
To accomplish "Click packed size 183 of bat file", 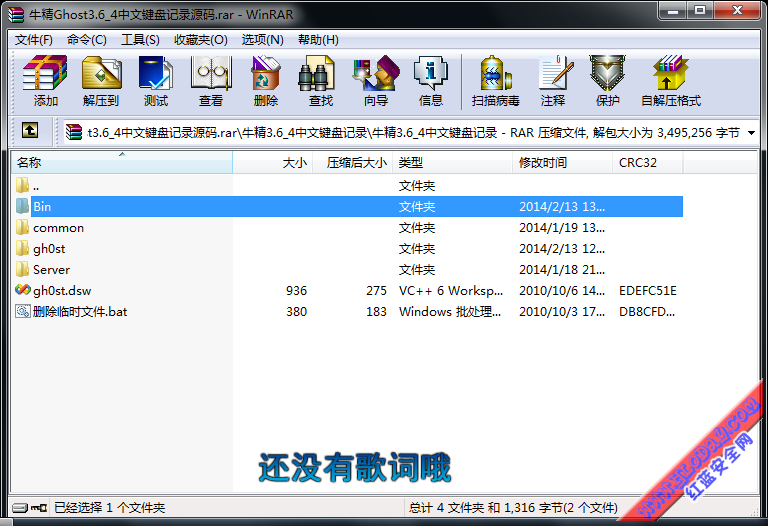I will pos(376,312).
